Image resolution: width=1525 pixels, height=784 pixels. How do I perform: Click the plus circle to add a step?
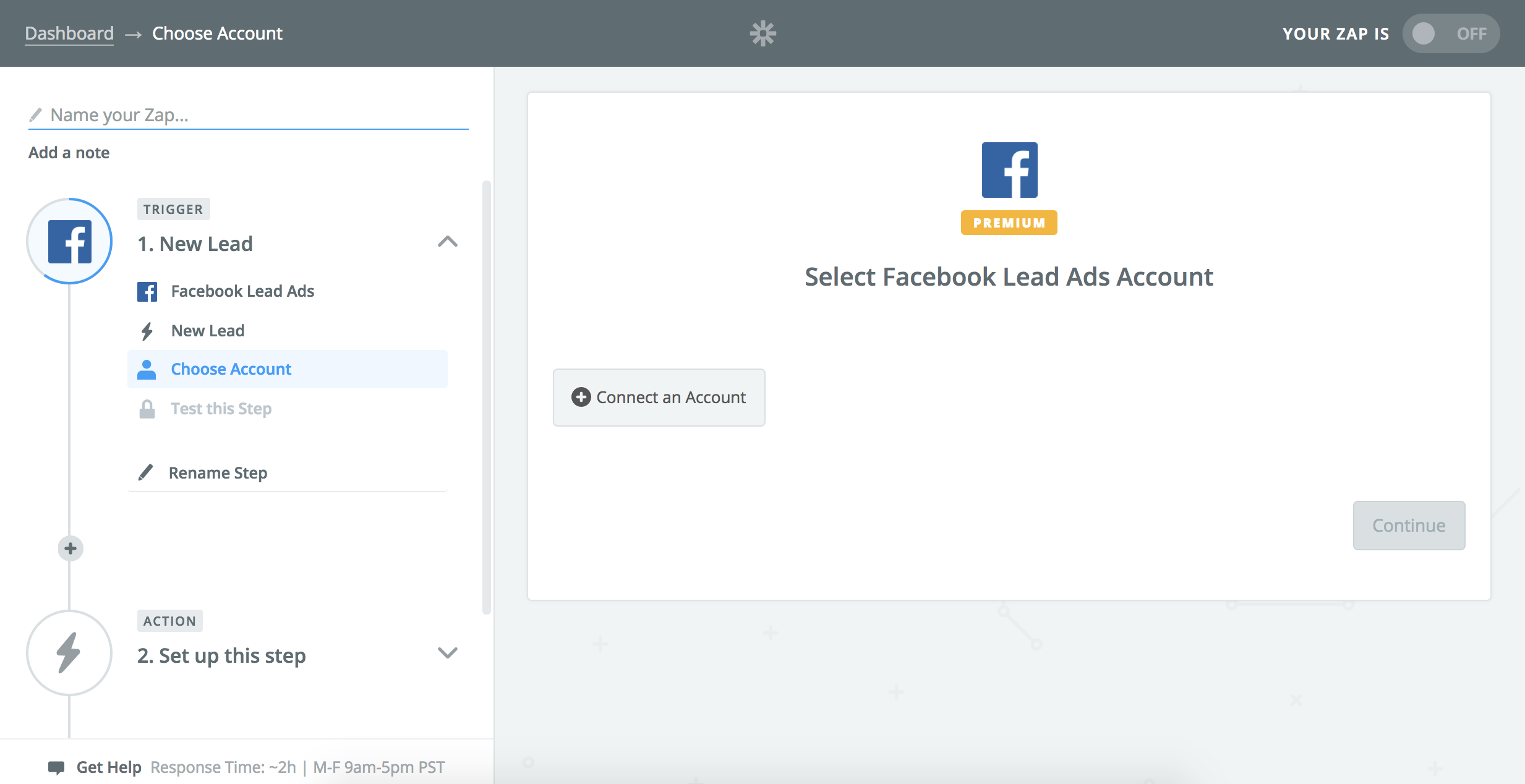[70, 548]
